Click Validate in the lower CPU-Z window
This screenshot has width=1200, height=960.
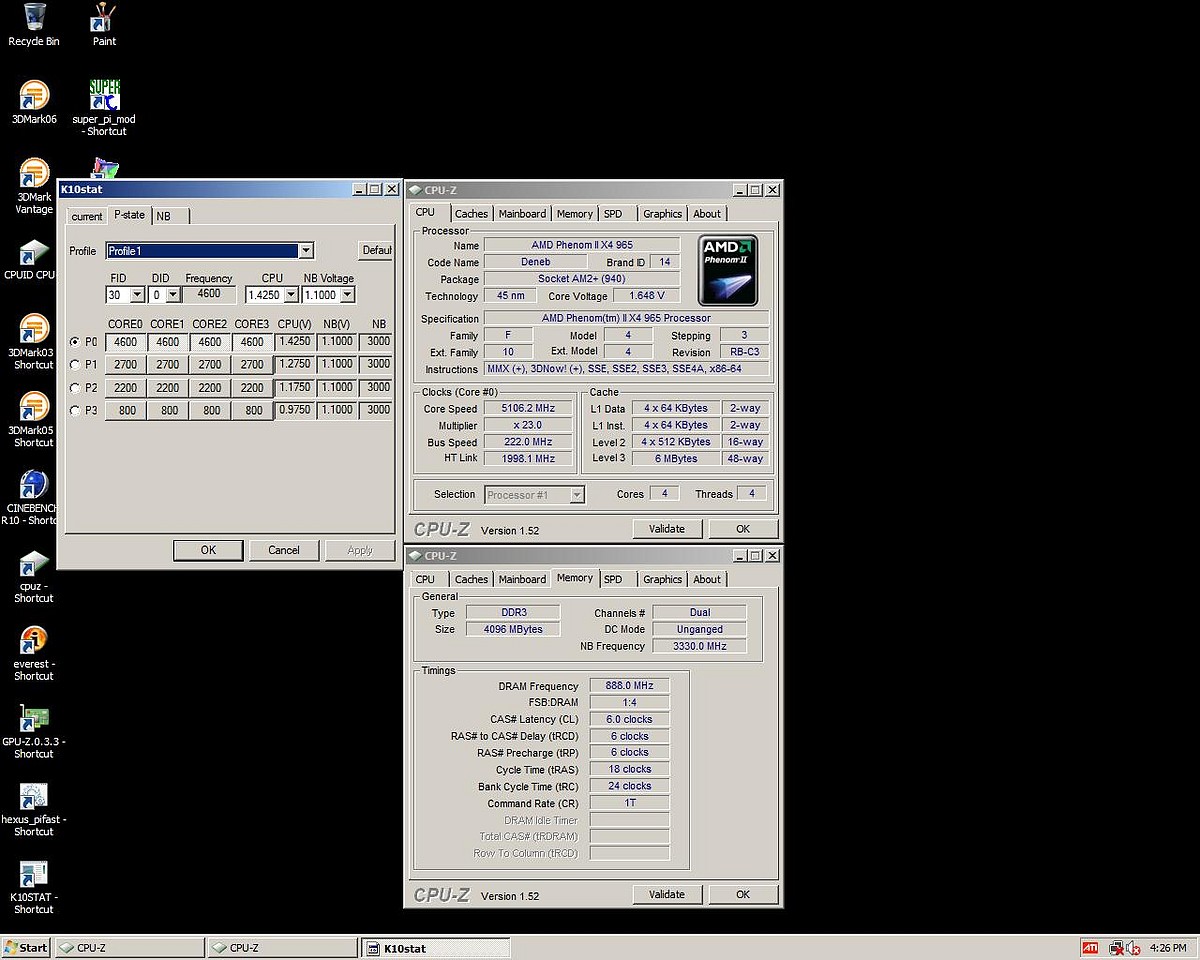(667, 895)
